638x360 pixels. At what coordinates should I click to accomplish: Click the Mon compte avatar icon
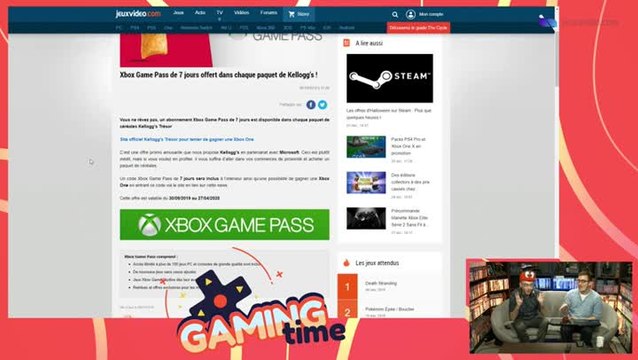(411, 15)
